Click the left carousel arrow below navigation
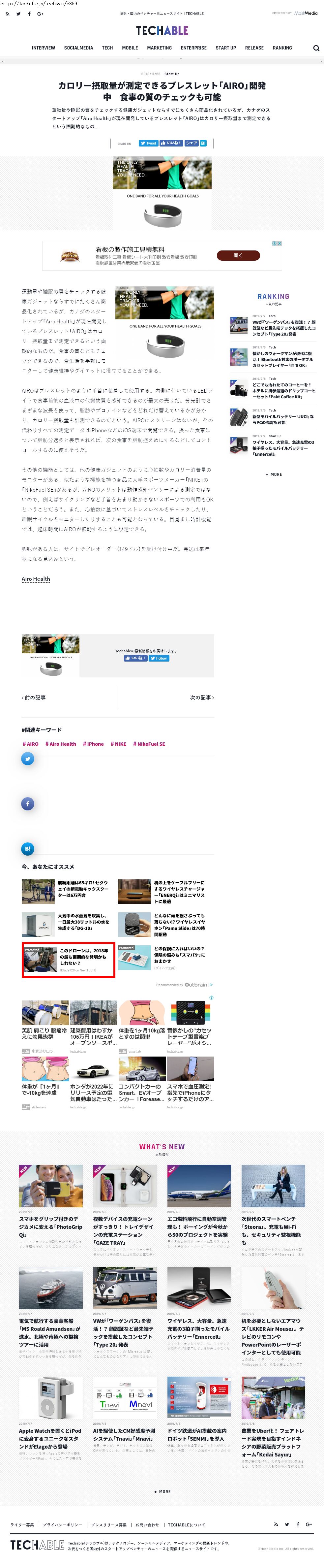 tap(3, 61)
